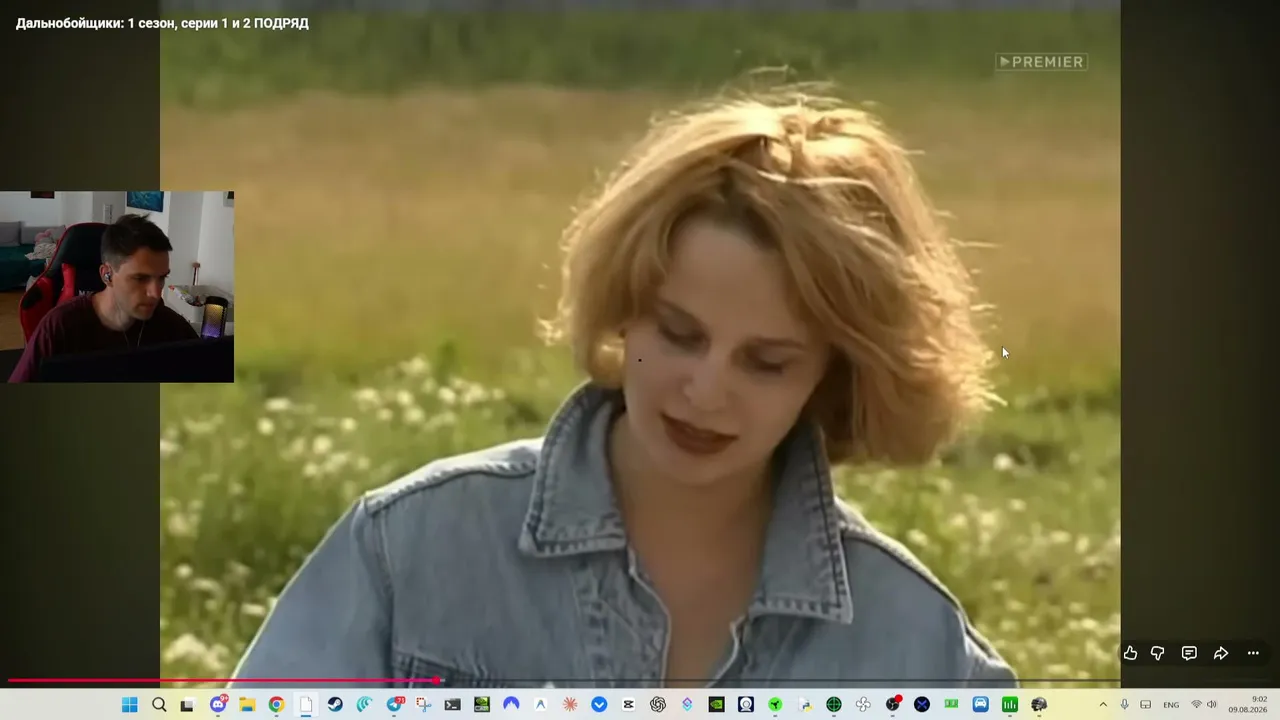This screenshot has height=720, width=1280.
Task: Open the clock showing 9:02 and date
Action: click(1248, 705)
